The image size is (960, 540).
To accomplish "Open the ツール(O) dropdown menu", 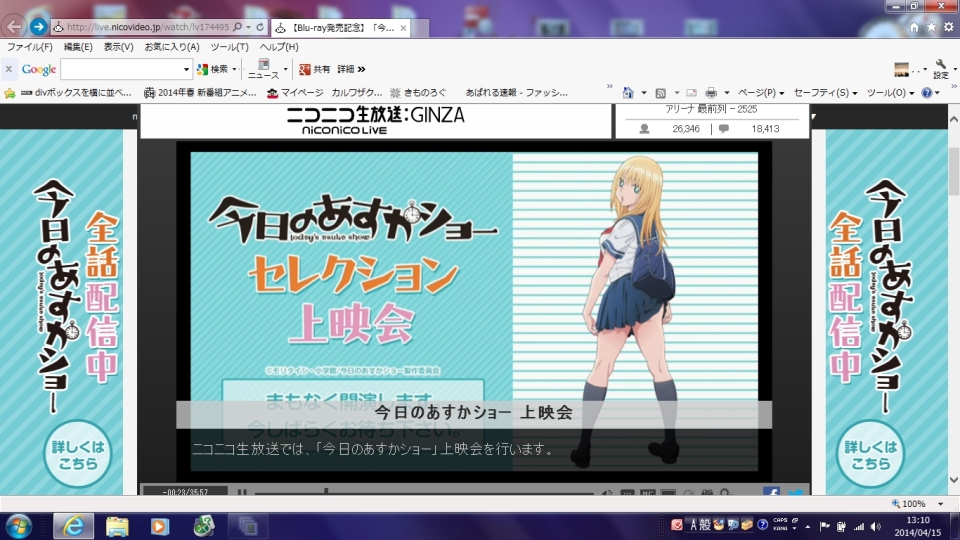I will [x=890, y=92].
